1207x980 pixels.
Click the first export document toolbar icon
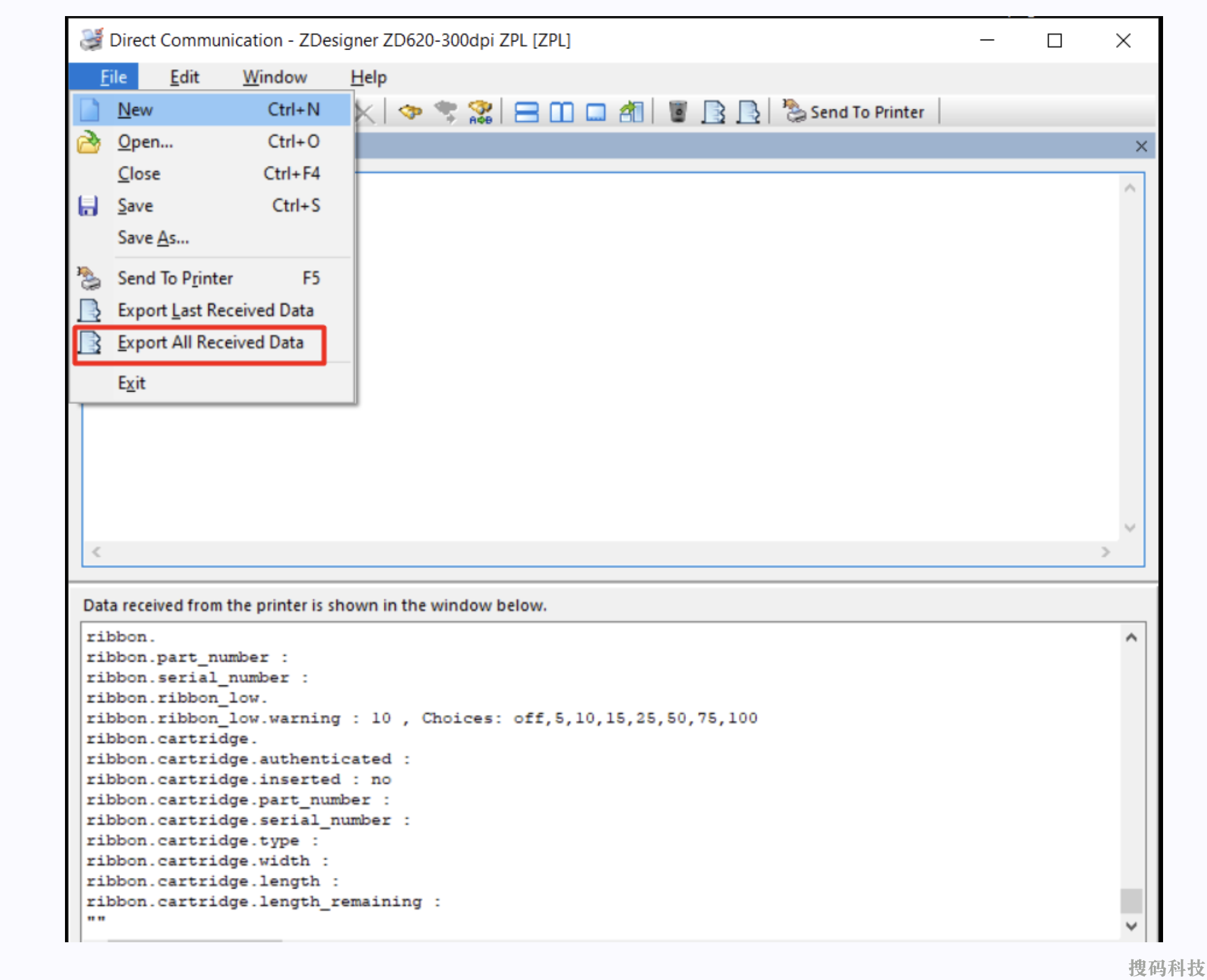(713, 112)
